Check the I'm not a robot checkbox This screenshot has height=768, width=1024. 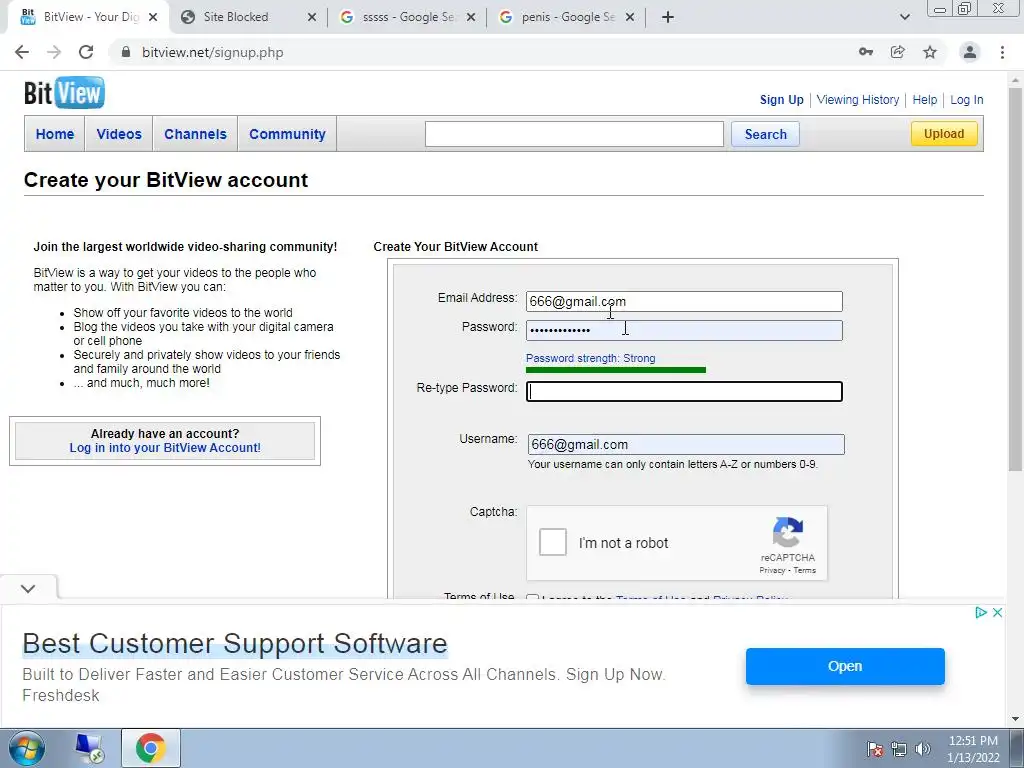(552, 542)
